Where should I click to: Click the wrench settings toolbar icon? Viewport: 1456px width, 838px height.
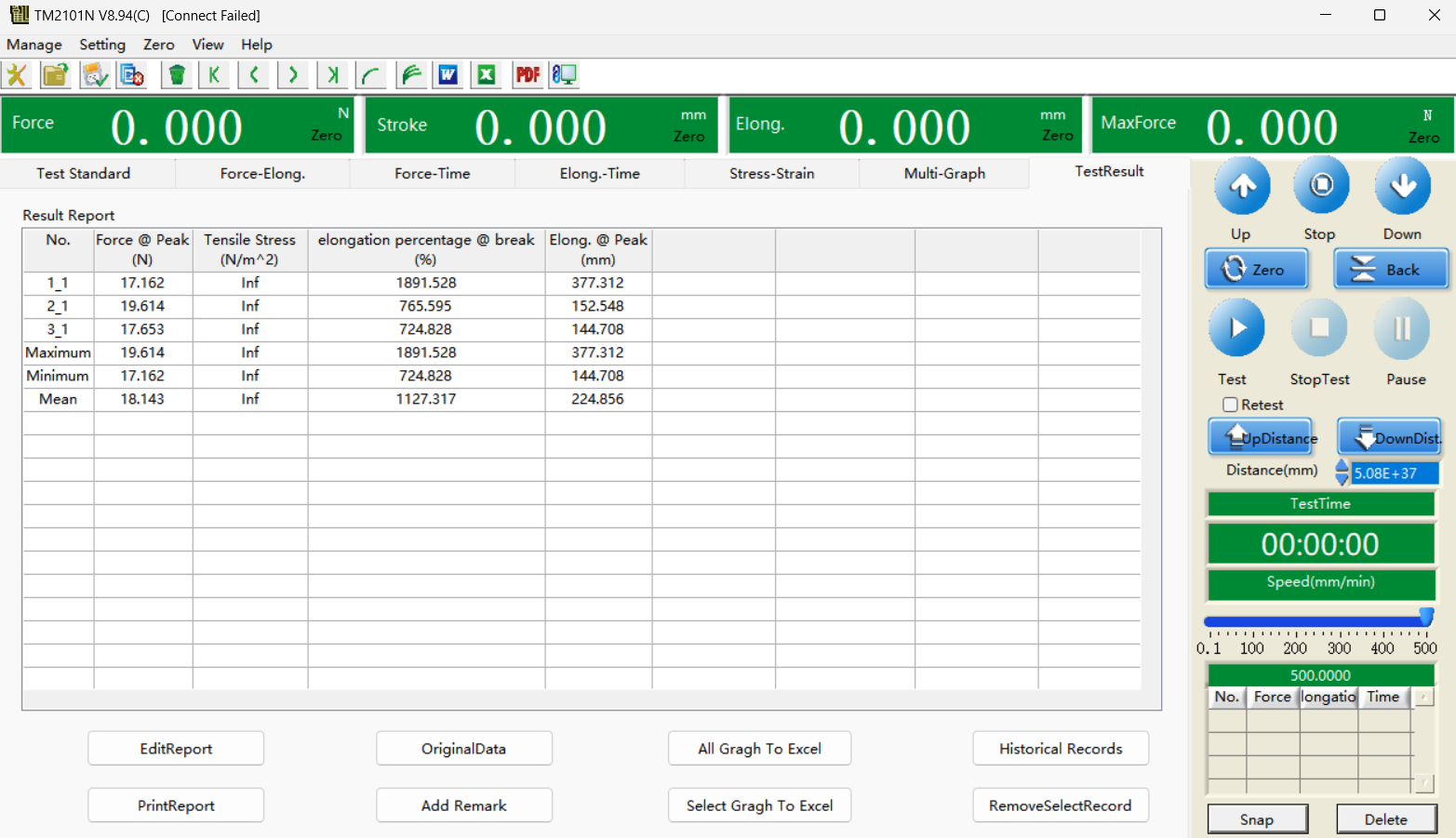(x=17, y=75)
